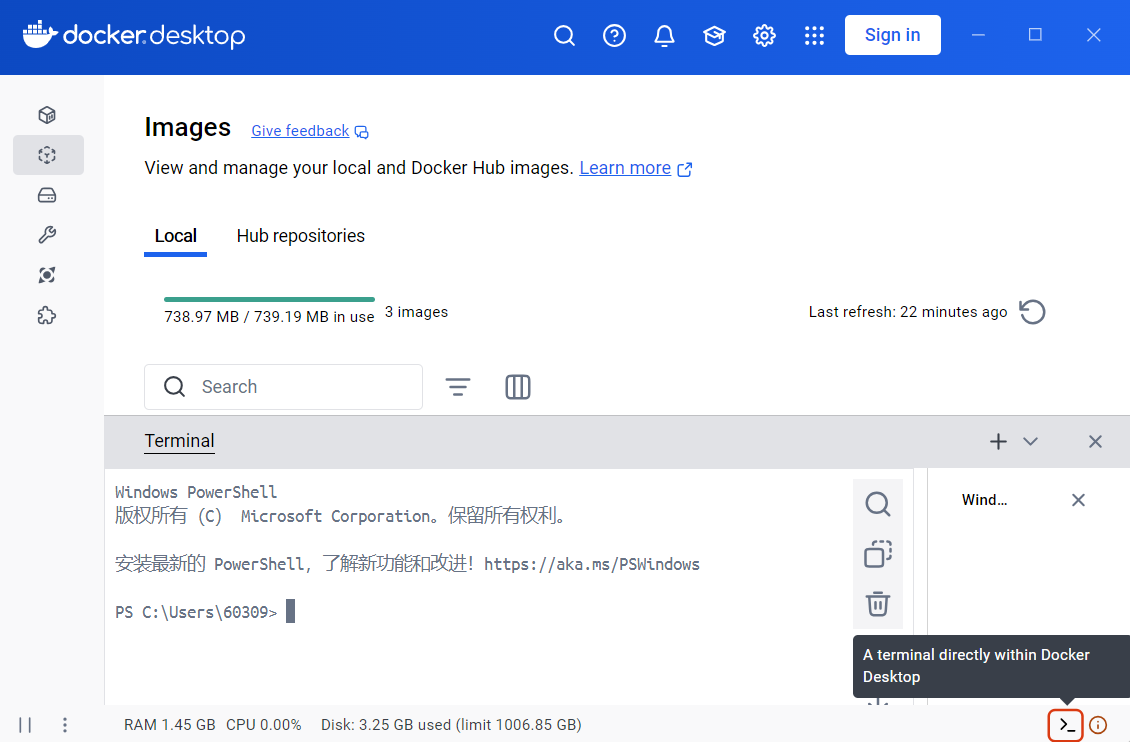The height and width of the screenshot is (742, 1130).
Task: Open the Docker apps grid icon
Action: pyautogui.click(x=814, y=35)
